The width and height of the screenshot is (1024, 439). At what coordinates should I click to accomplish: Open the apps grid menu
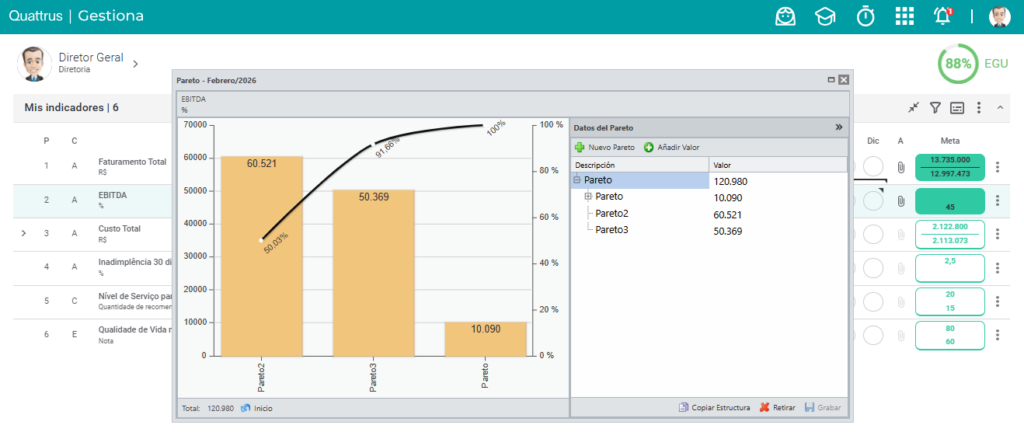click(904, 16)
